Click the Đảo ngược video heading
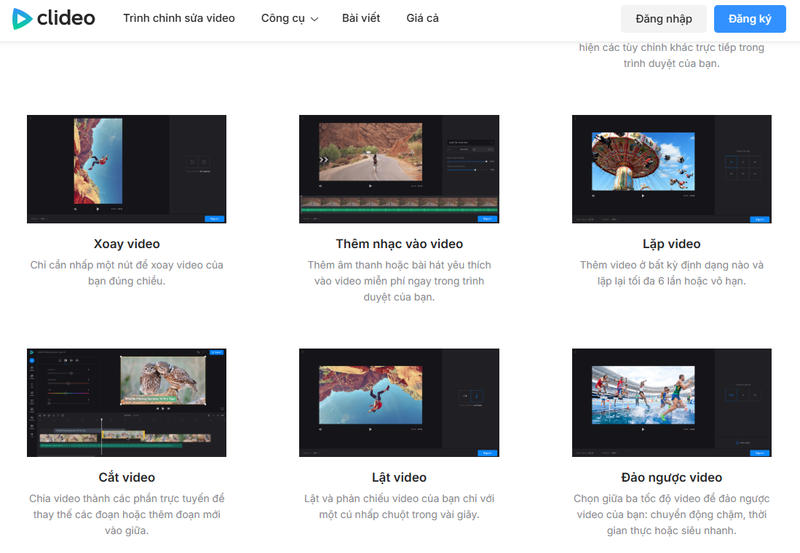 pyautogui.click(x=671, y=477)
